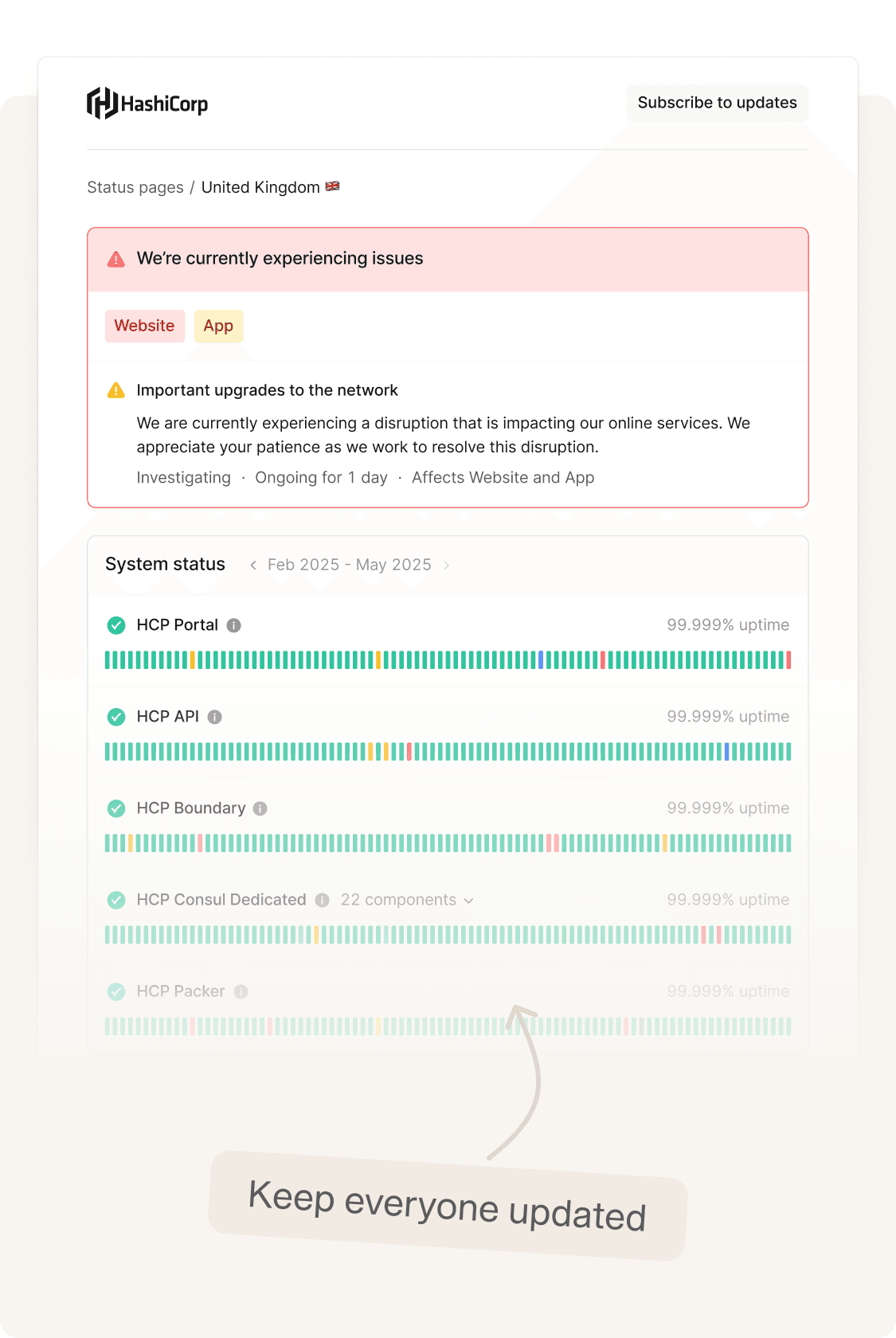Screen dimensions: 896x1338
Task: Select the Website affected-service tag
Action: [144, 326]
